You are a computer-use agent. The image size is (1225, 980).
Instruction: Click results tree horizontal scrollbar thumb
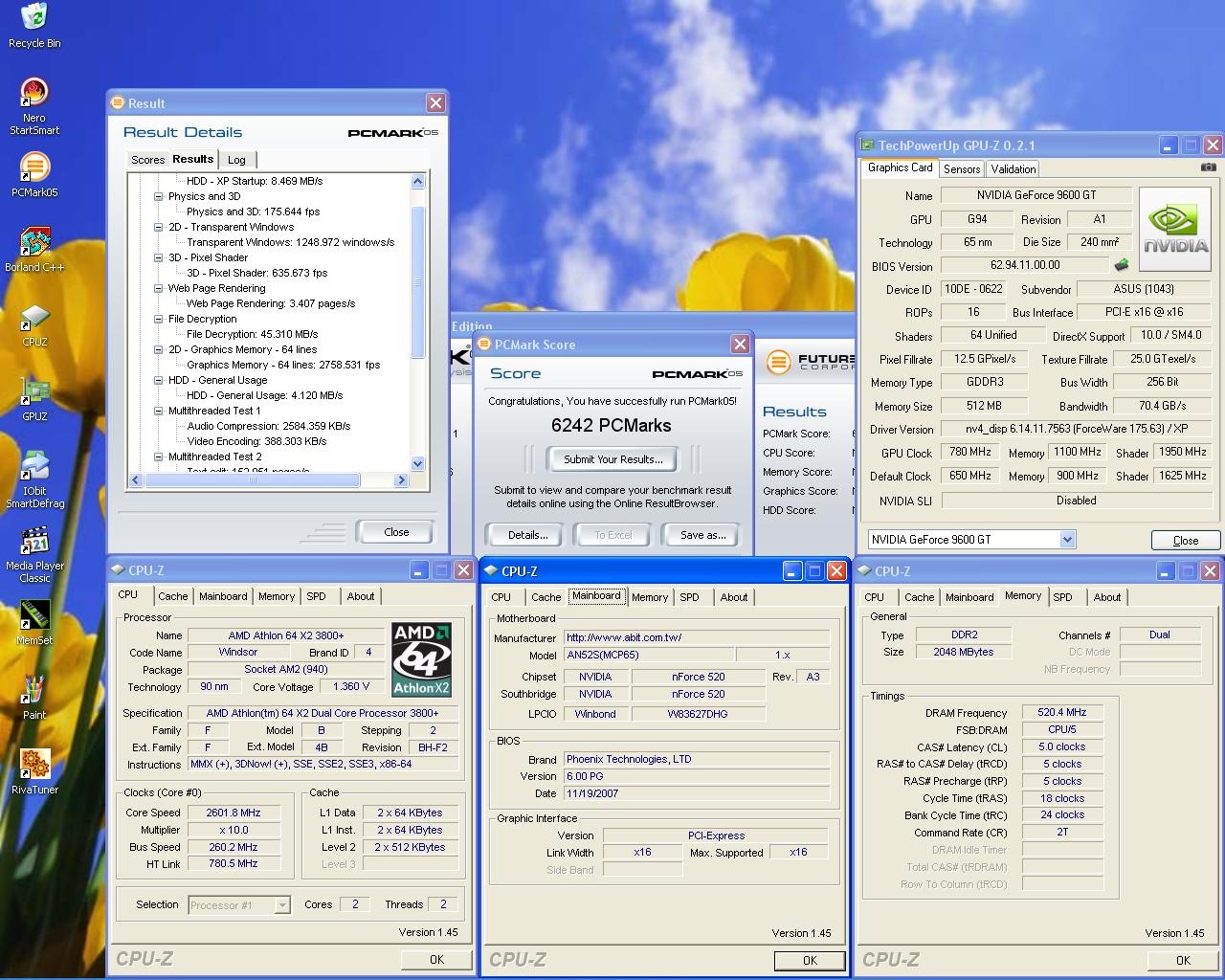pyautogui.click(x=253, y=480)
